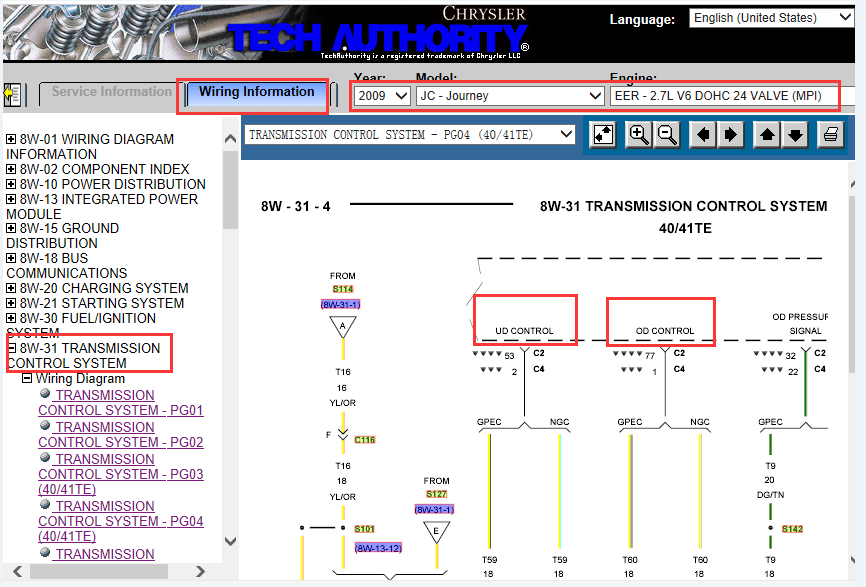Click the 8W-31-1 reference under S114
This screenshot has height=587, width=866.
click(x=341, y=304)
